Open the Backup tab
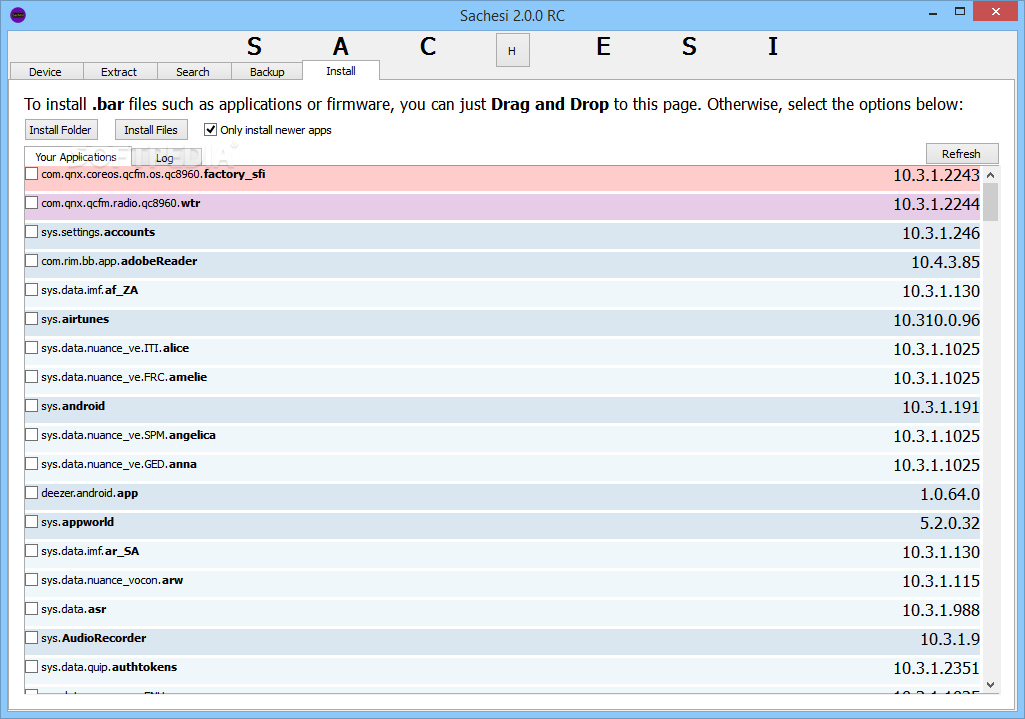The width and height of the screenshot is (1025, 719). coord(267,71)
